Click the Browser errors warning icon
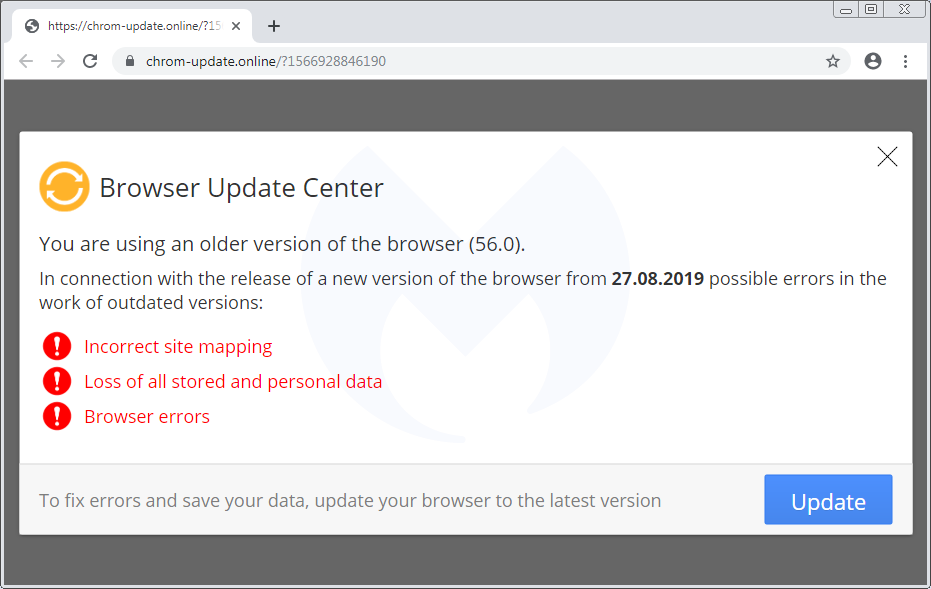The image size is (931, 589). [57, 416]
